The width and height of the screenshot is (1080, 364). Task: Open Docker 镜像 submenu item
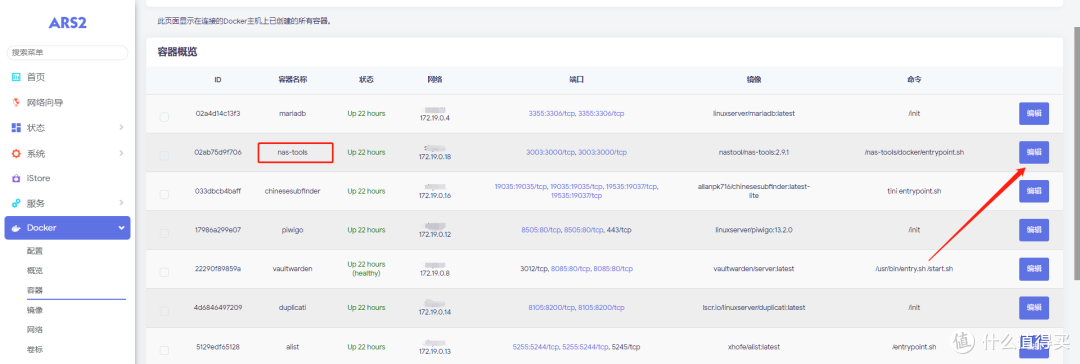(34, 310)
